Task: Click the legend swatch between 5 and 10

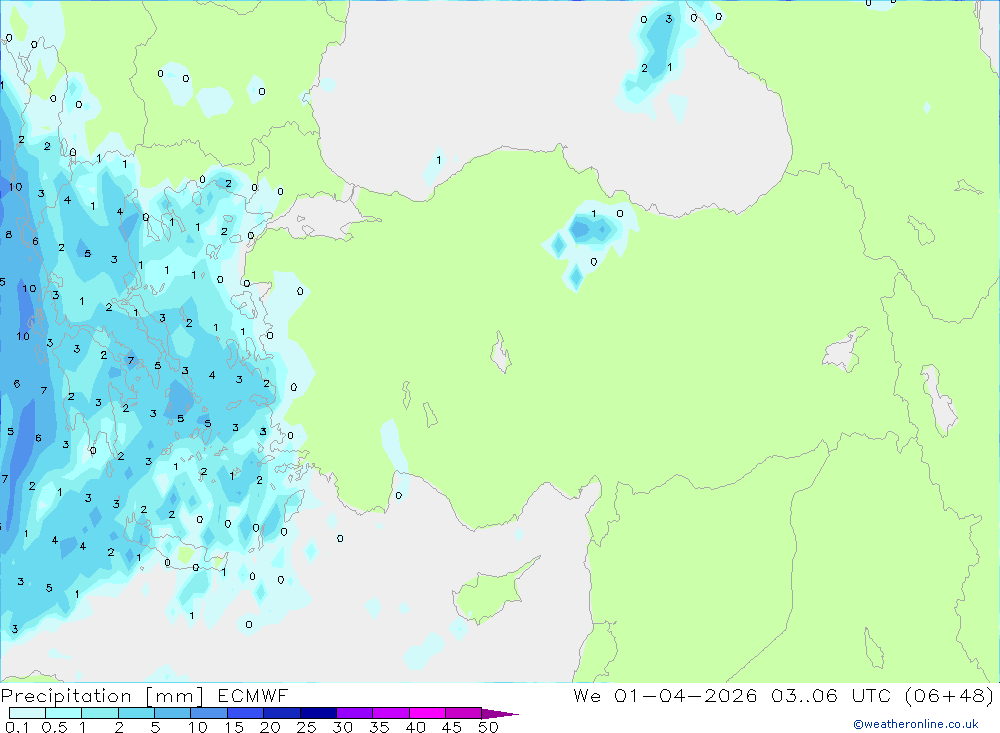Action: (173, 713)
